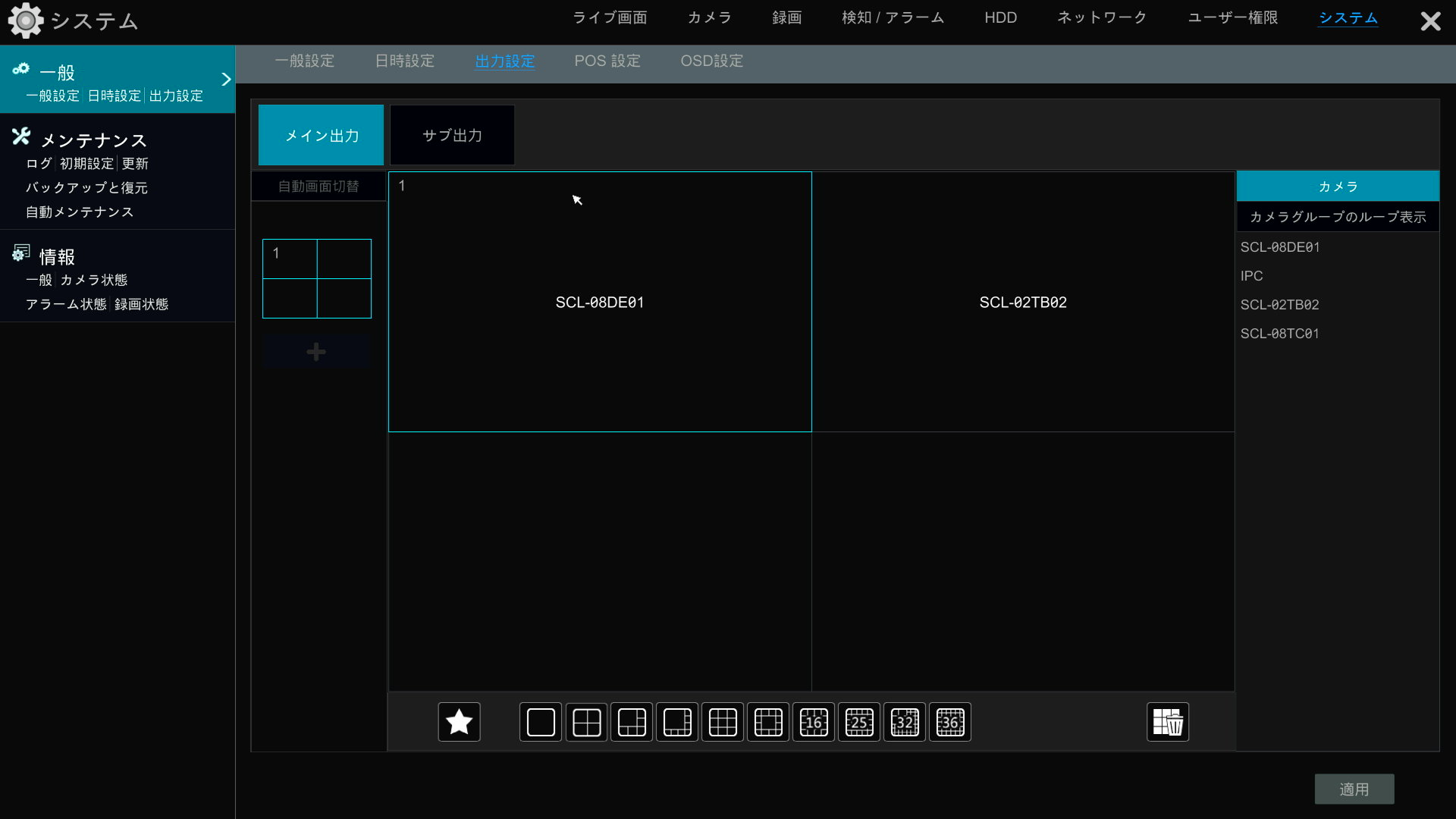Click the add new layout plus button

coord(315,351)
